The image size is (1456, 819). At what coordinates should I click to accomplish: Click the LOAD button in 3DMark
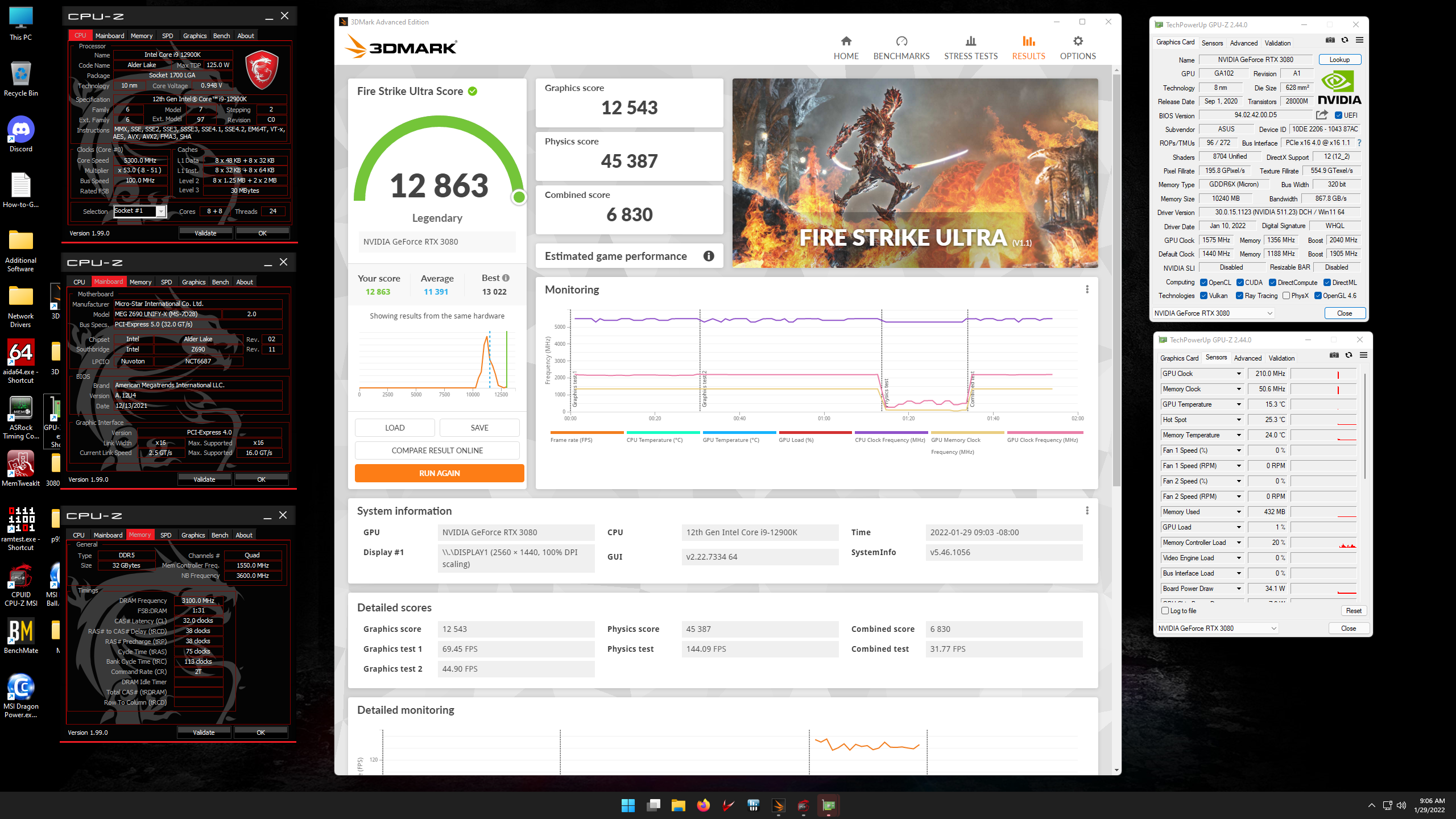coord(395,428)
